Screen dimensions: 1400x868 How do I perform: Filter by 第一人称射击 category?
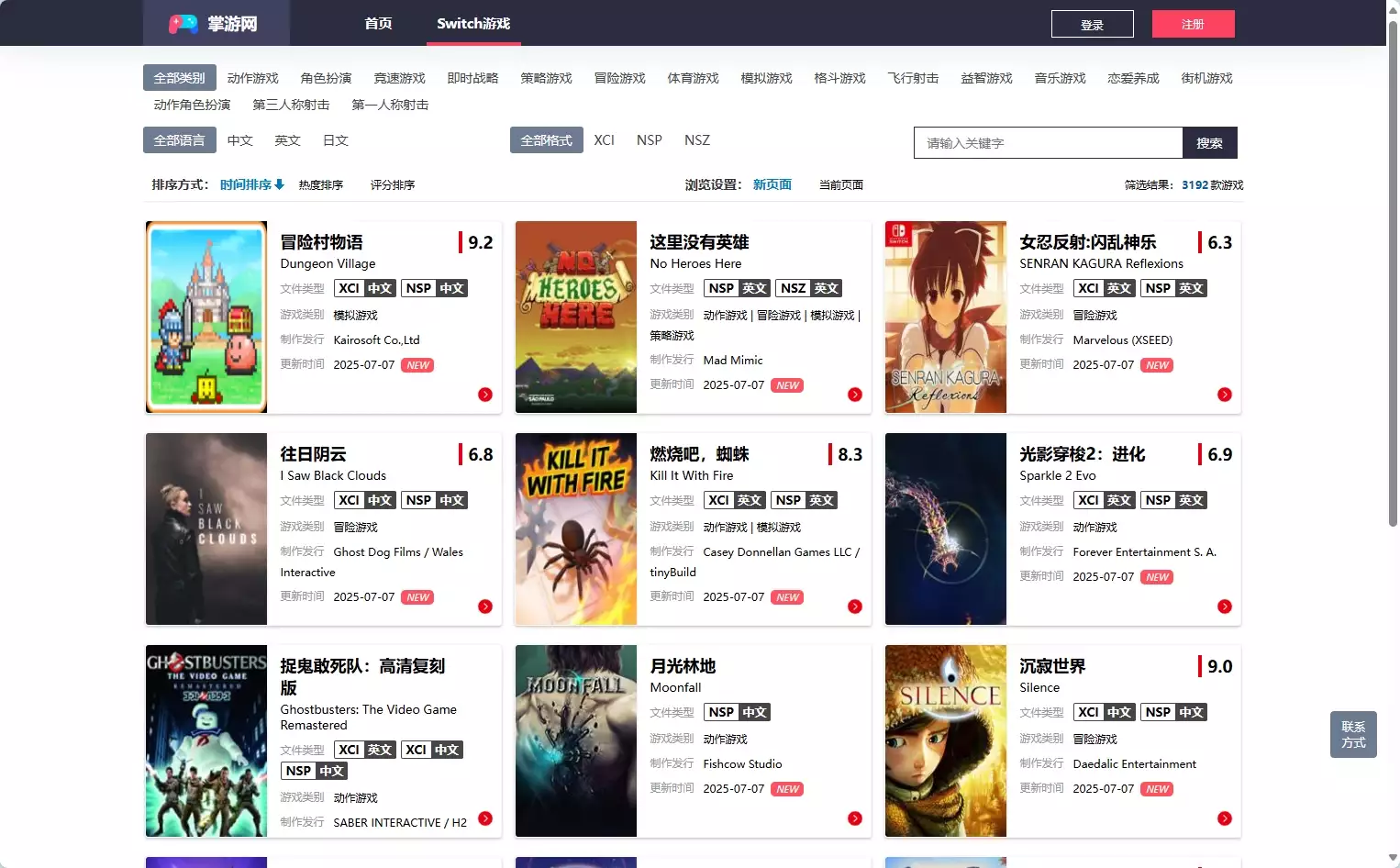click(391, 105)
